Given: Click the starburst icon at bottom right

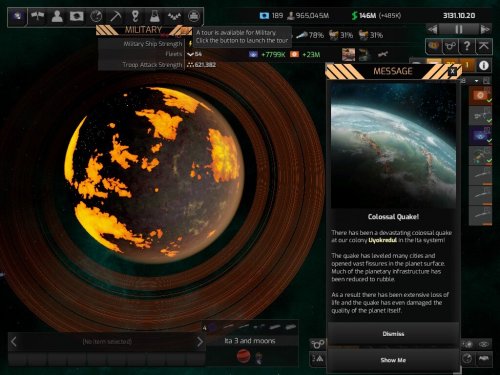Looking at the screenshot, I should click(468, 344).
